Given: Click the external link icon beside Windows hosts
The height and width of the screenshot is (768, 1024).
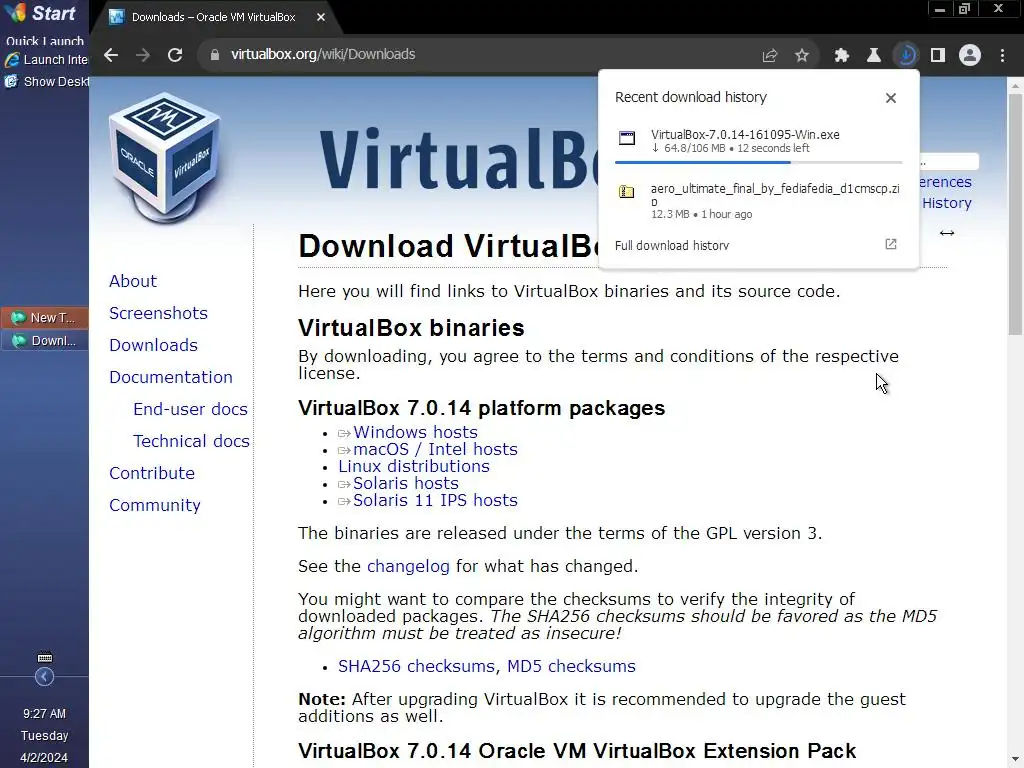Looking at the screenshot, I should click(345, 433).
